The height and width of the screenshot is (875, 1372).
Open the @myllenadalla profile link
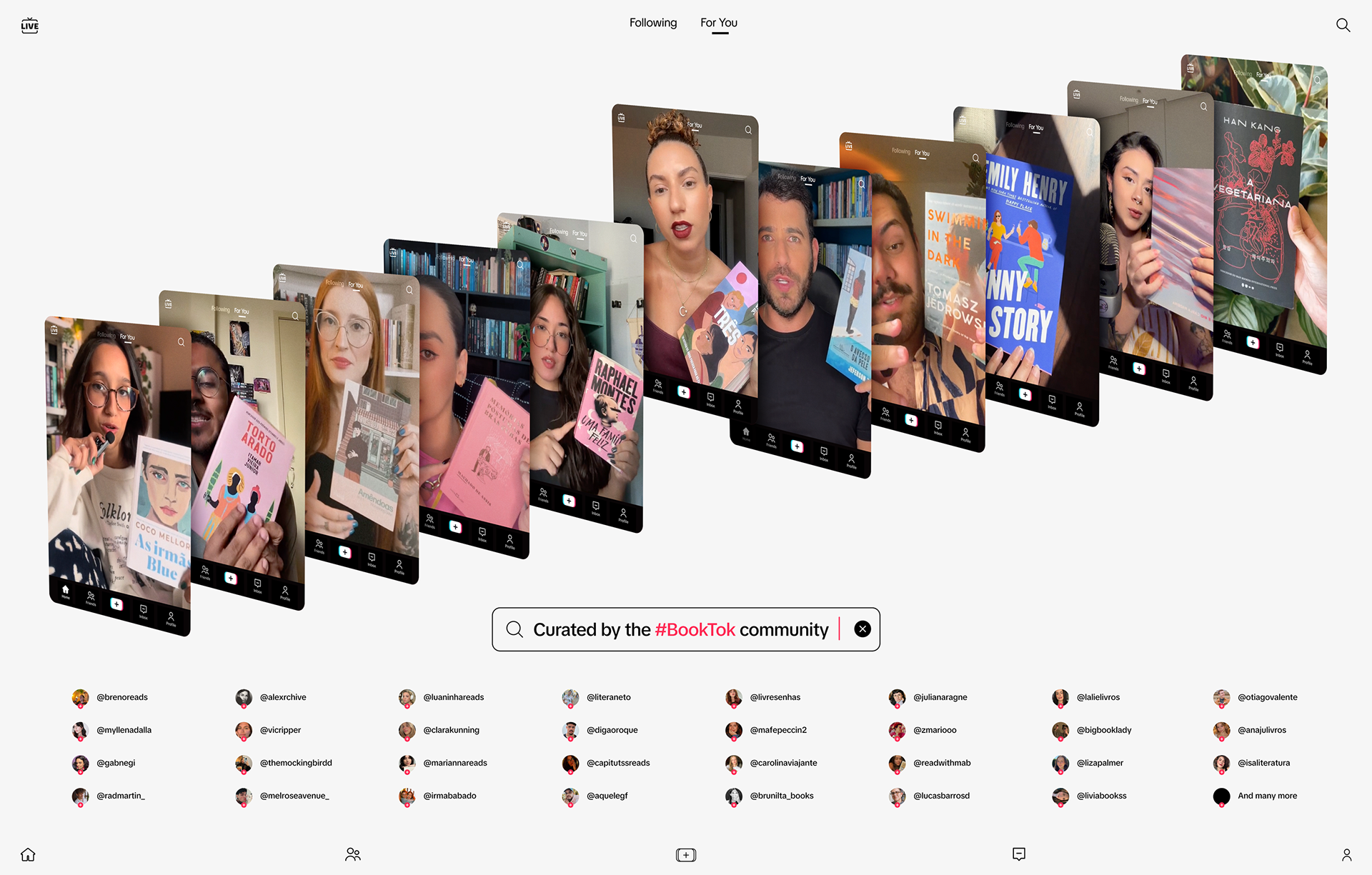coord(124,730)
